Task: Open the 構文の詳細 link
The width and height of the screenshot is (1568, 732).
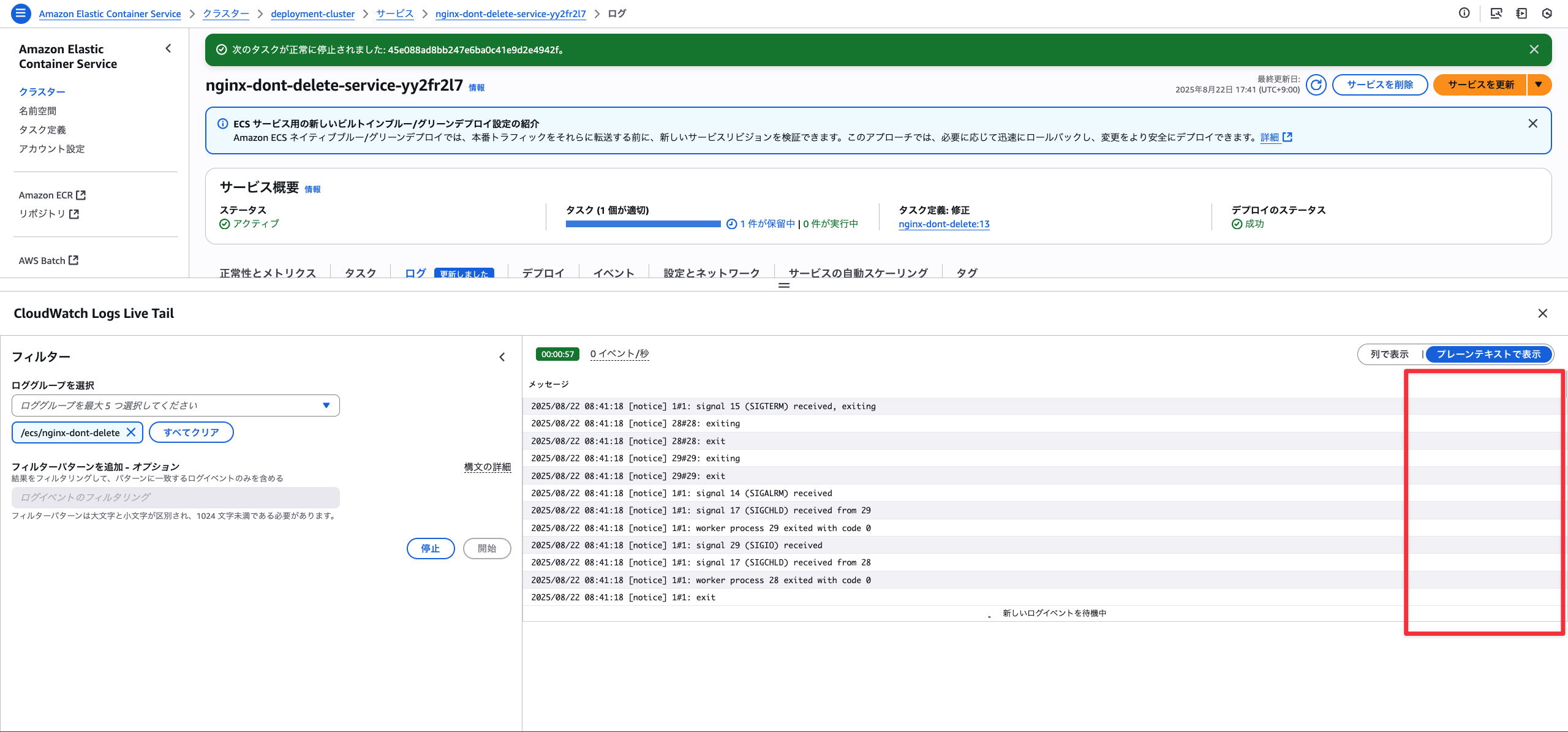Action: [488, 467]
